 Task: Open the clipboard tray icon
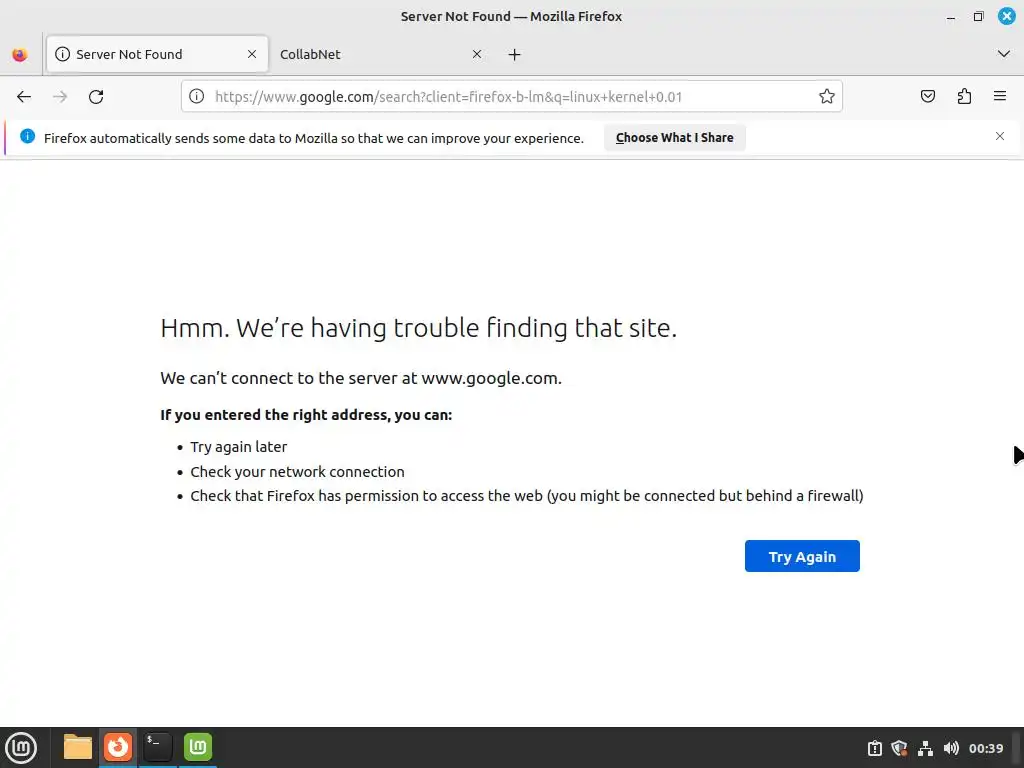[874, 748]
